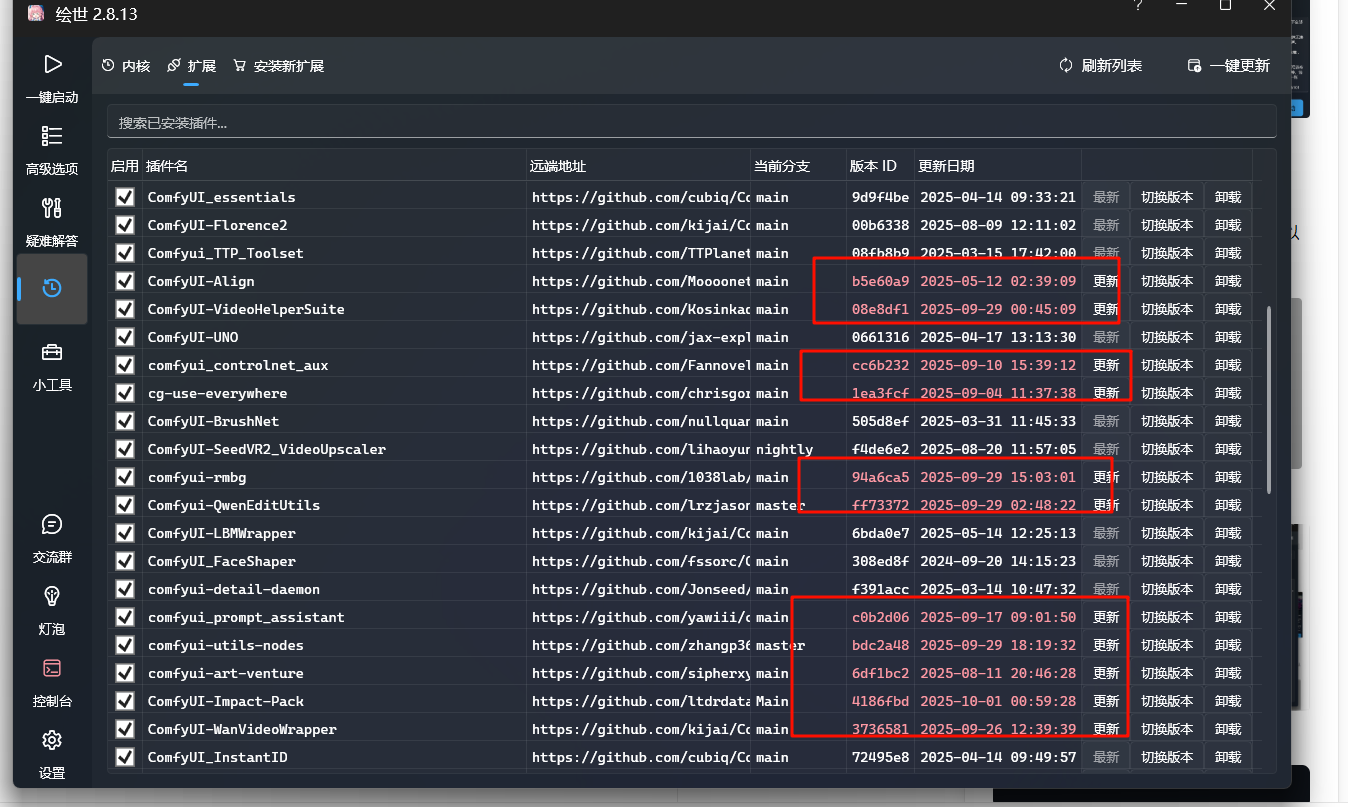Click 更新 for ComfyUI-WanVideoWrapper

tap(1106, 729)
